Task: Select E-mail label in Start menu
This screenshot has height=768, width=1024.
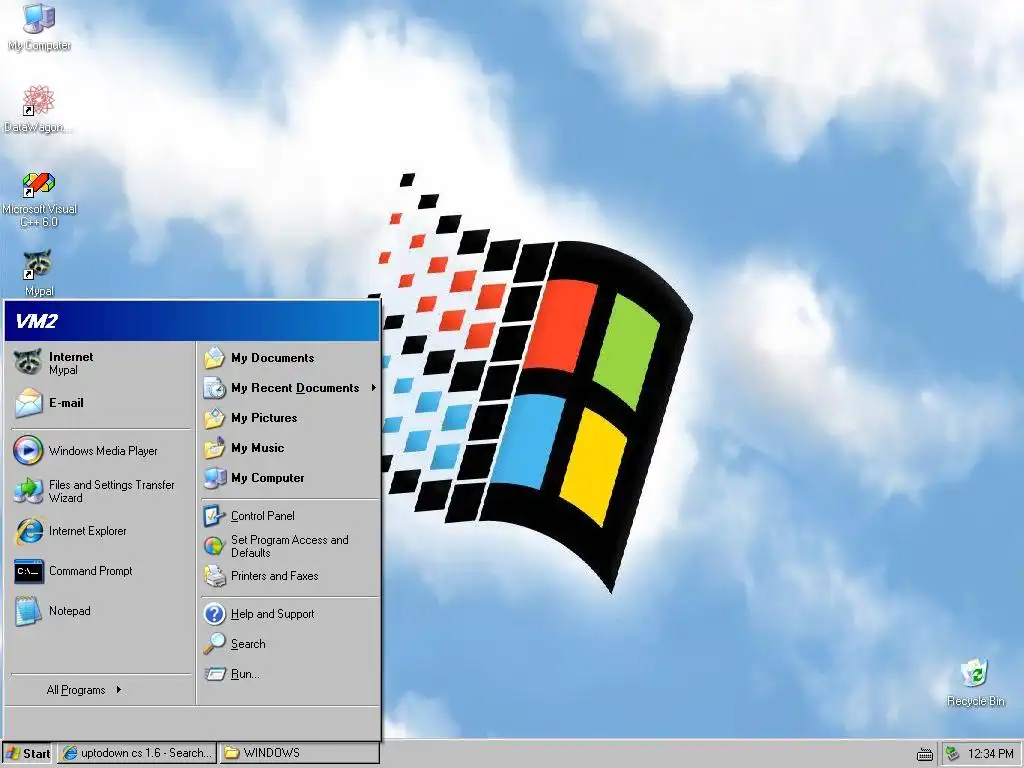Action: (x=66, y=403)
